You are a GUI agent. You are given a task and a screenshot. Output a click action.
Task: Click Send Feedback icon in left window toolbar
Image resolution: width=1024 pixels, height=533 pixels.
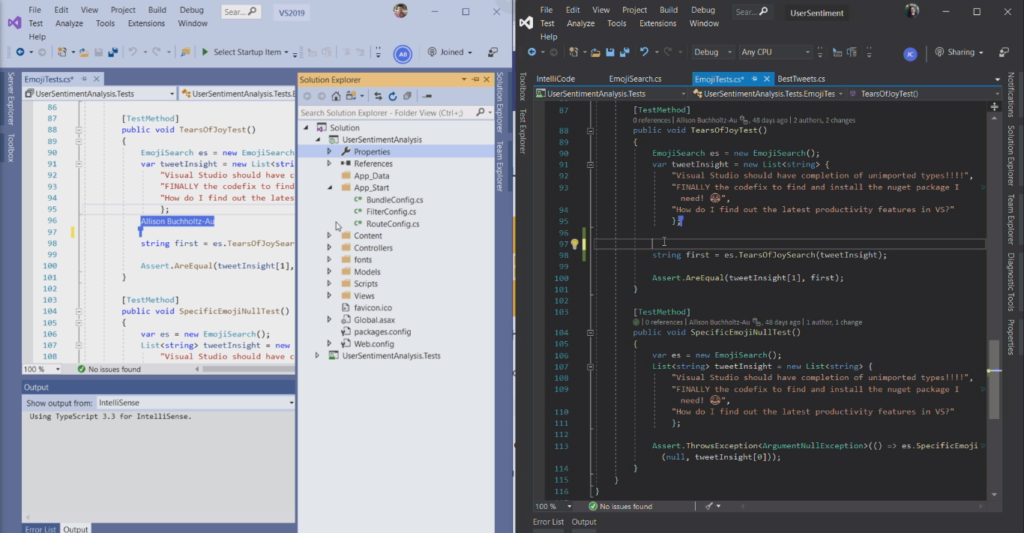[x=493, y=52]
